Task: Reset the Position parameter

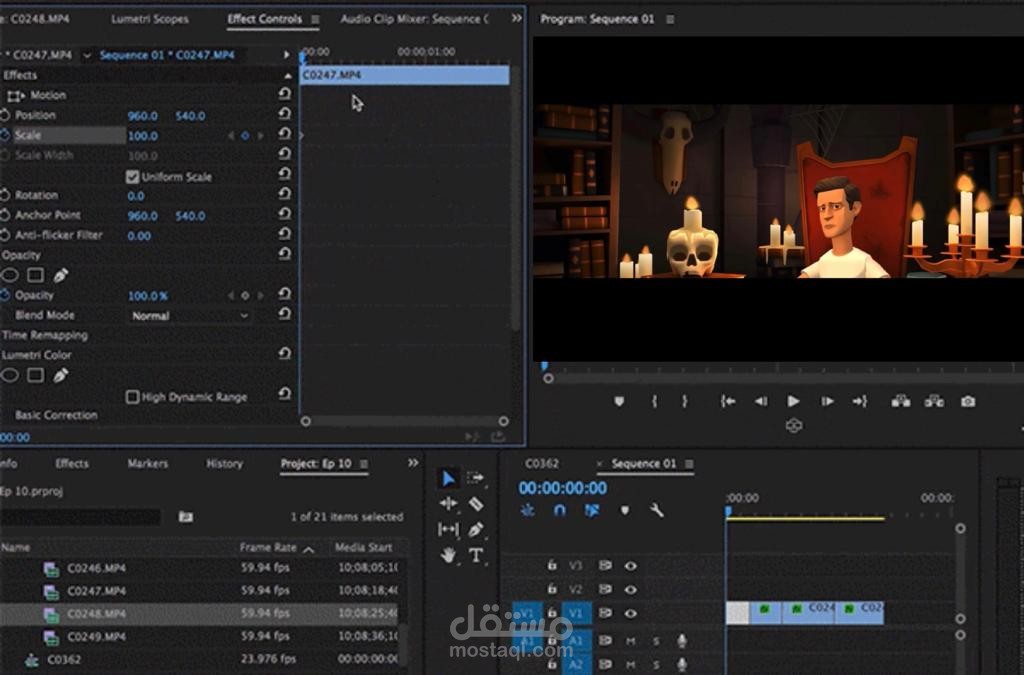Action: [285, 114]
